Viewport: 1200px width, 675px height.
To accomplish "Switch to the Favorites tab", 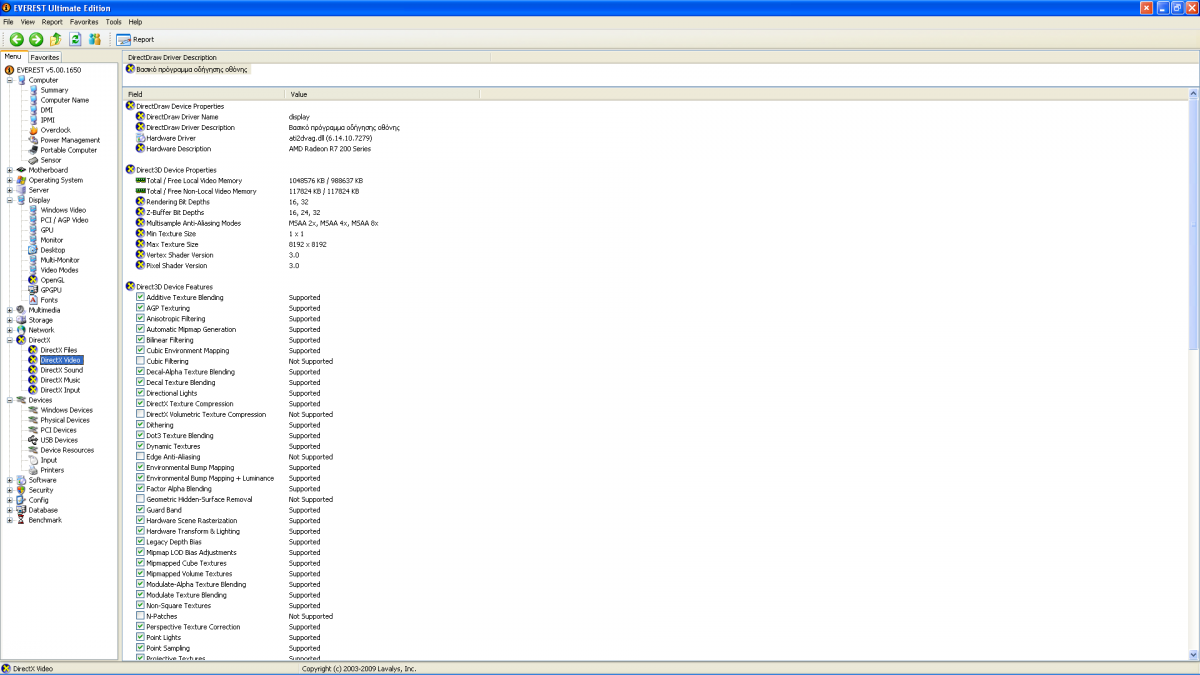I will click(x=45, y=57).
